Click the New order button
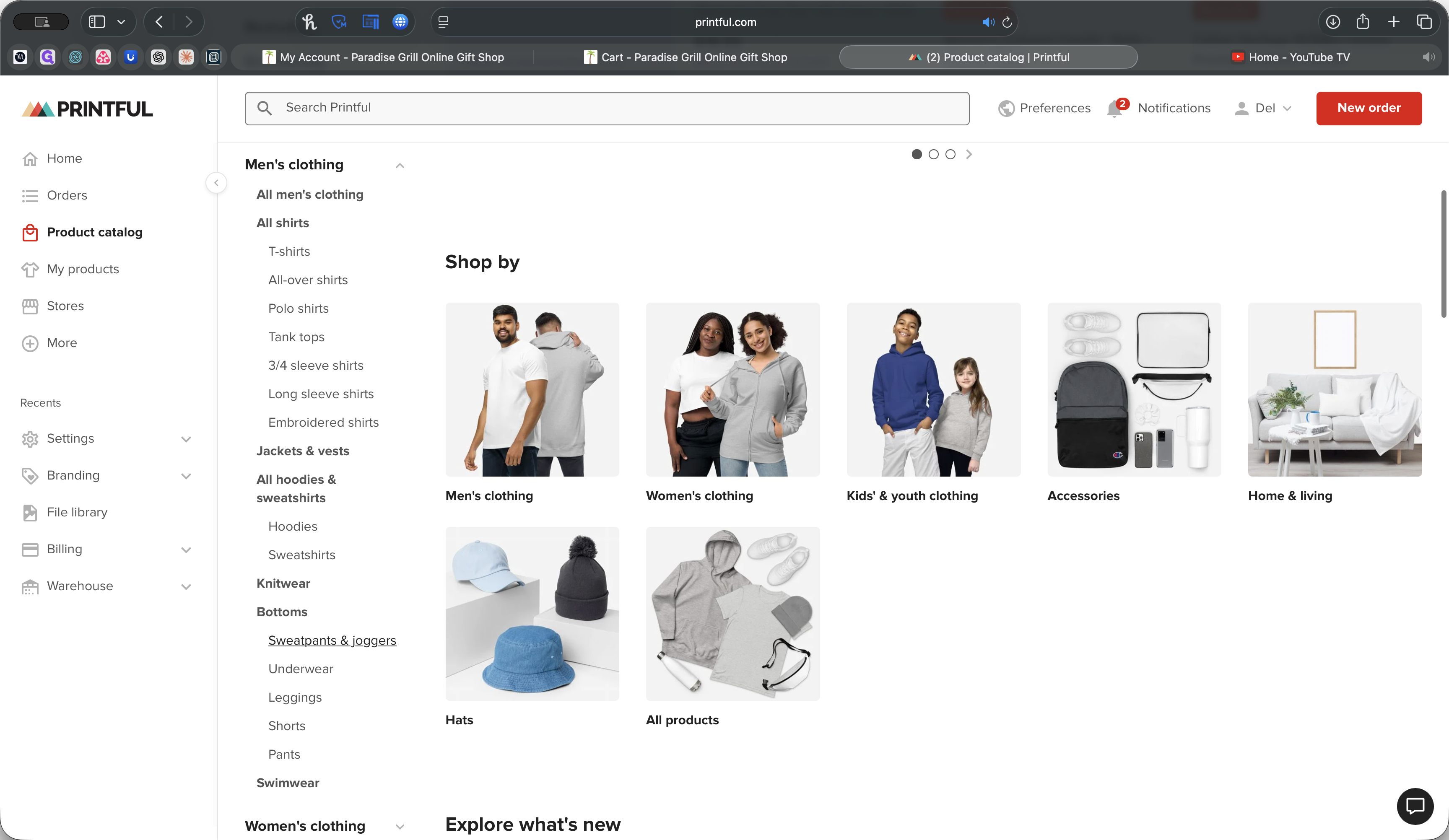 coord(1368,108)
